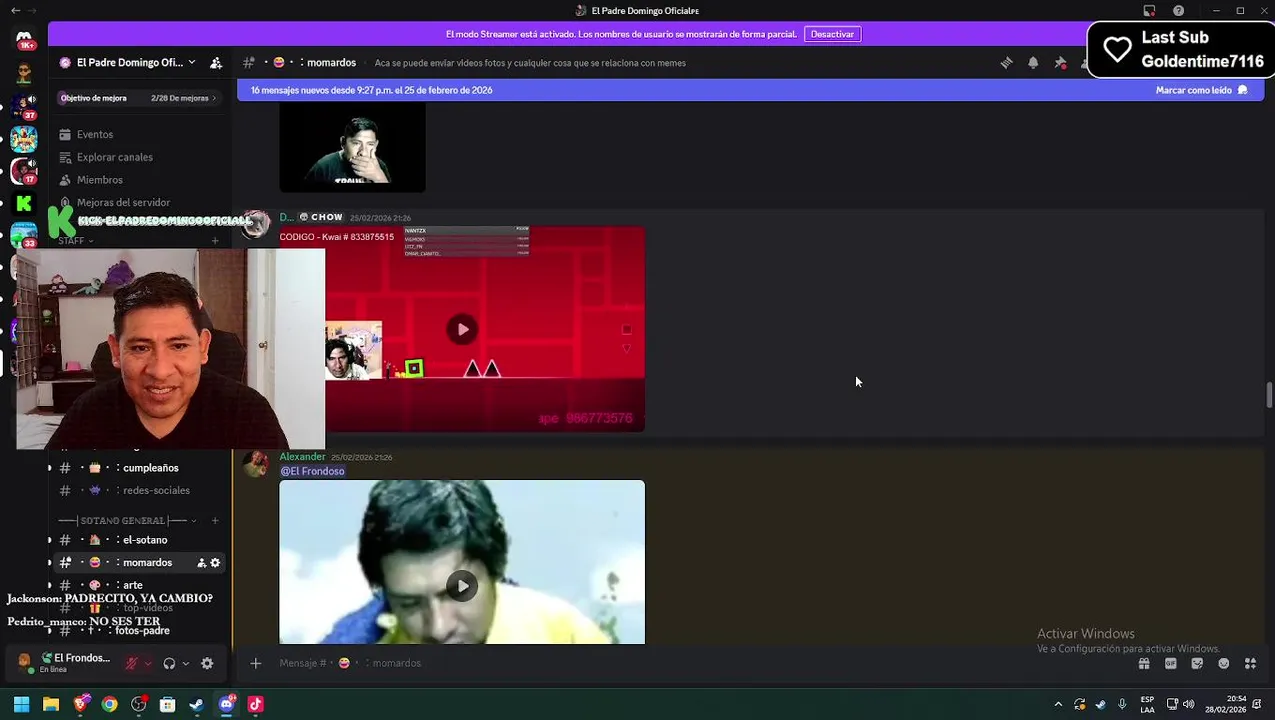Open notification settings bell icon
The height and width of the screenshot is (720, 1275).
point(1033,63)
